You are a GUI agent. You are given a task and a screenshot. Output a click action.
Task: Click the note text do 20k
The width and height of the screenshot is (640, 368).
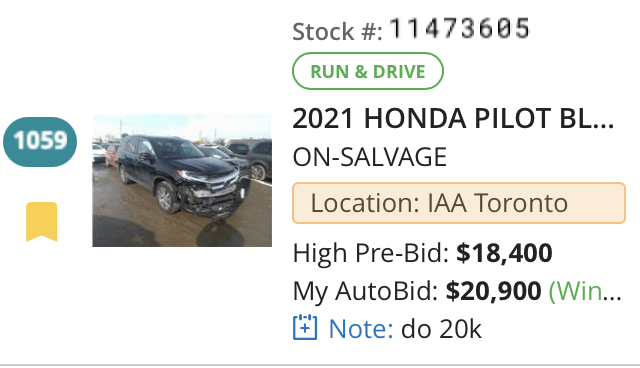click(441, 329)
